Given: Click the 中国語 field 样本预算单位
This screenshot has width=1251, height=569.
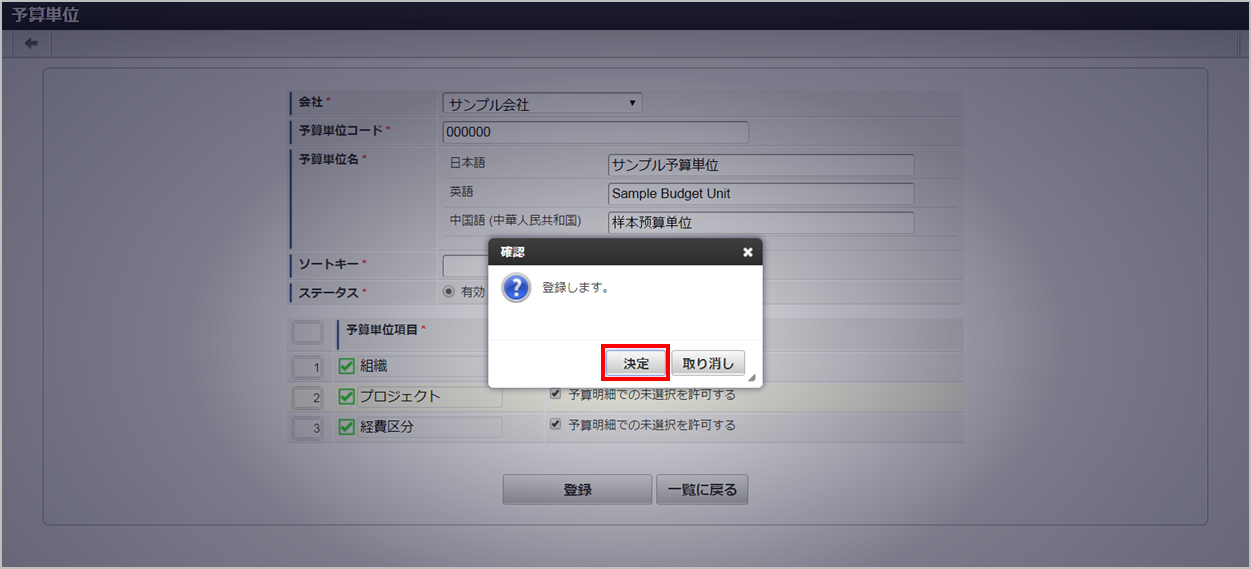Looking at the screenshot, I should 761,223.
